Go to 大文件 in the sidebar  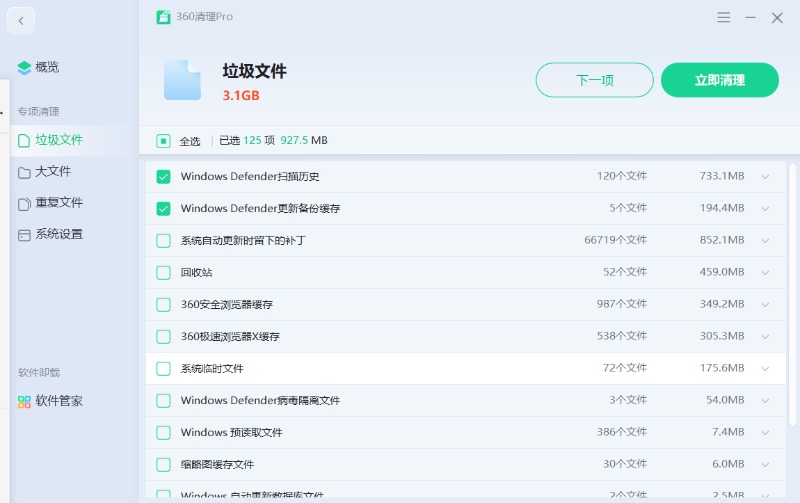point(53,172)
